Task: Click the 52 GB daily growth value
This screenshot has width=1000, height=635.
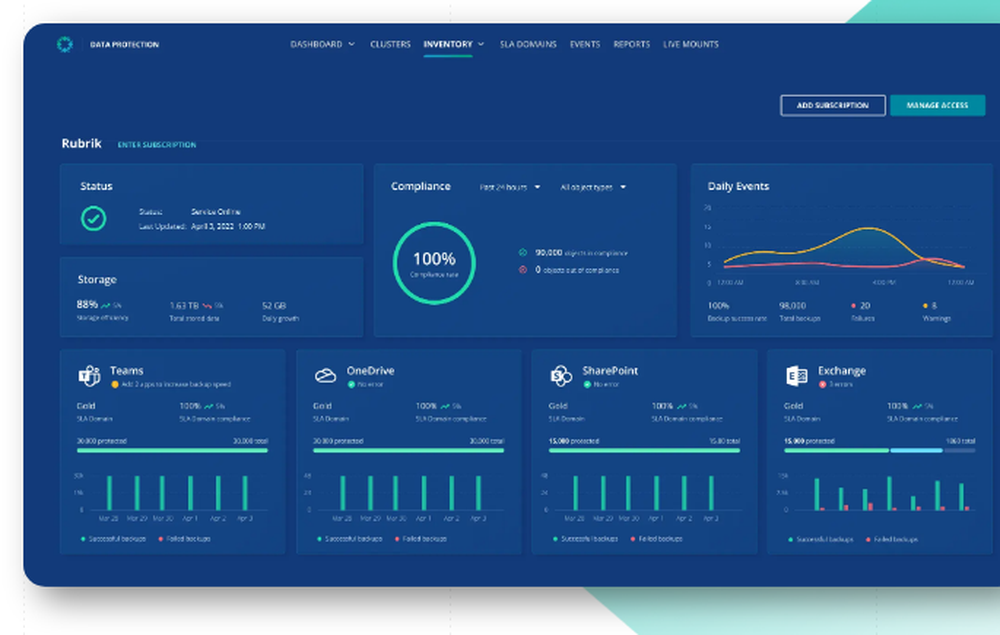Action: pos(274,306)
